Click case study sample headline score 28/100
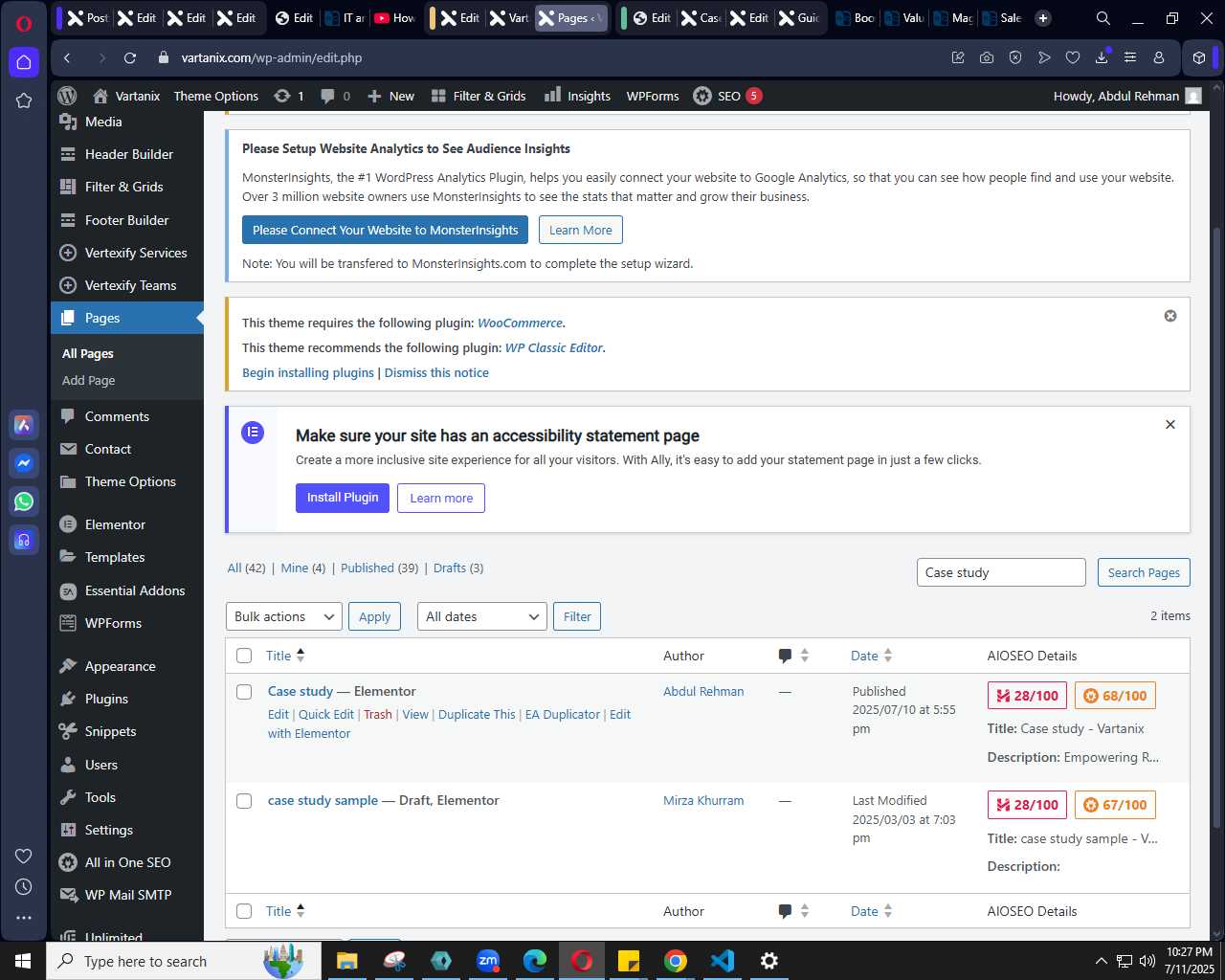 pos(1028,805)
